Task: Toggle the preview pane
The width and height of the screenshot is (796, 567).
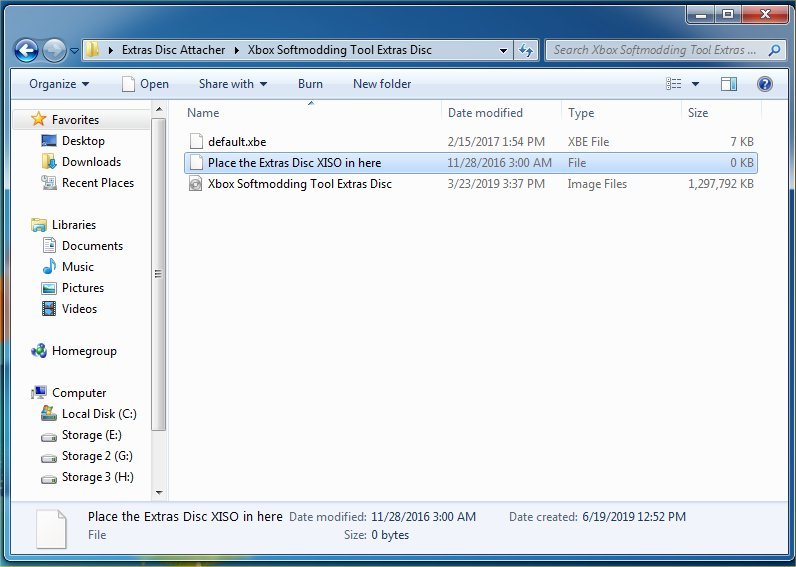Action: tap(729, 84)
